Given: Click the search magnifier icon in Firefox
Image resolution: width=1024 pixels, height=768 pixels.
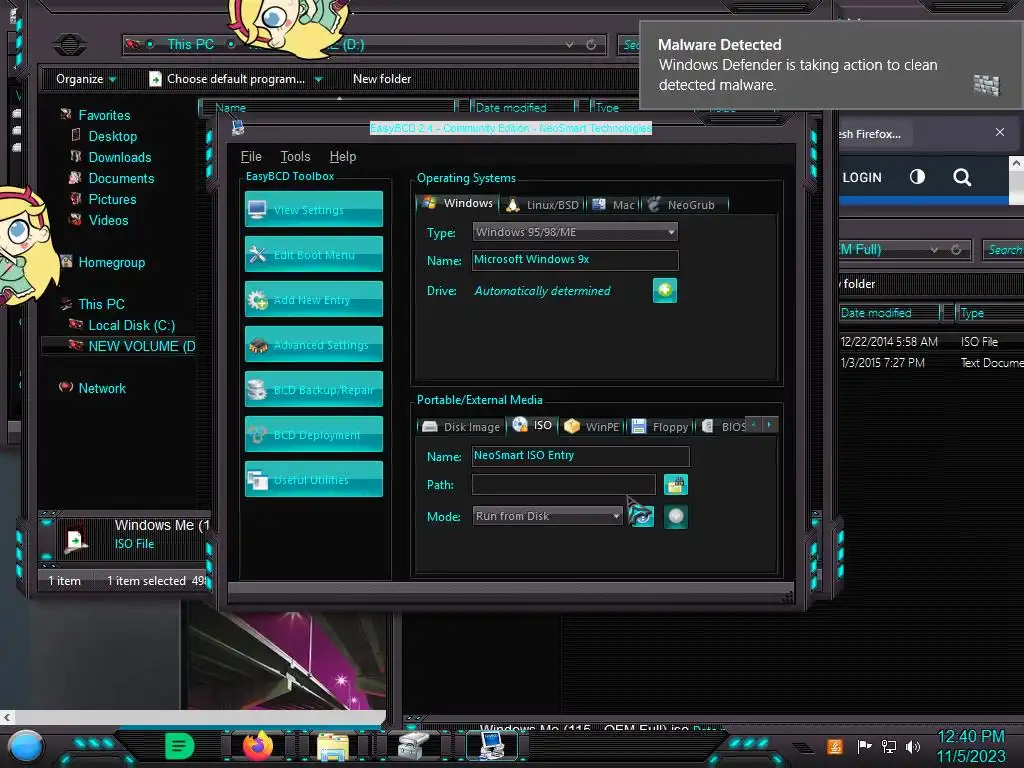Looking at the screenshot, I should 962,177.
